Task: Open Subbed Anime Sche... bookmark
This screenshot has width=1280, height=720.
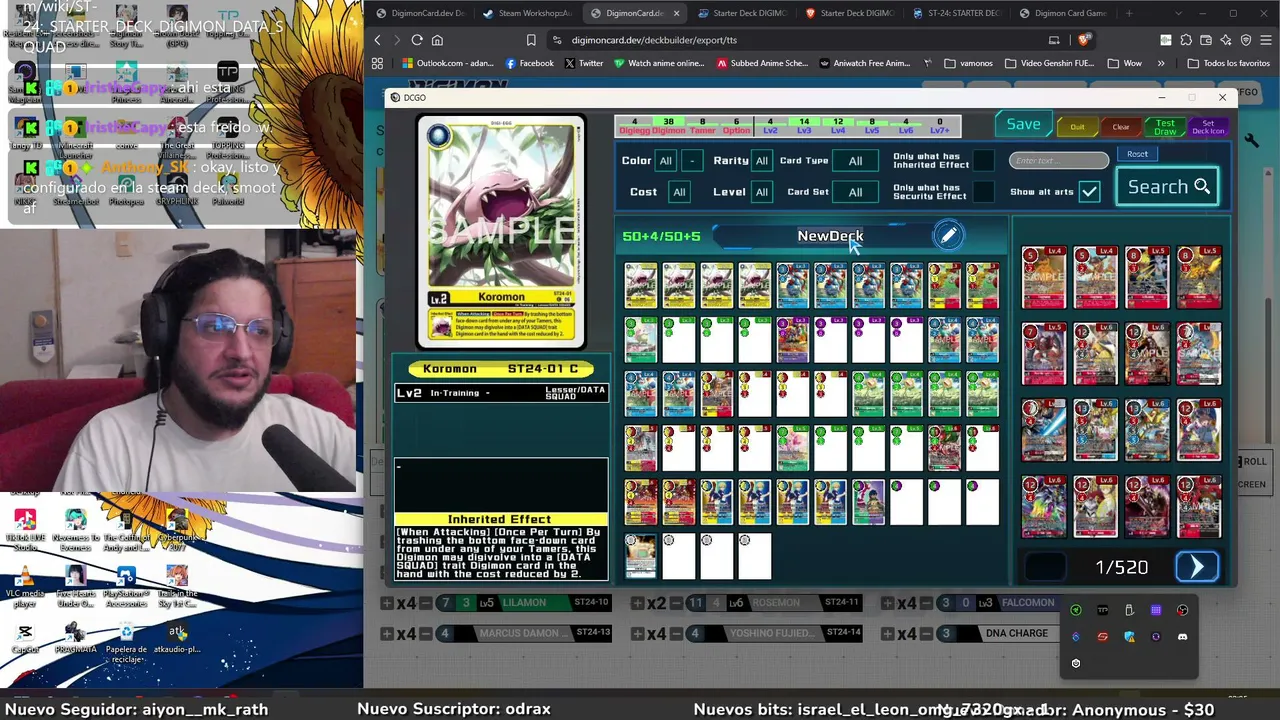Action: [762, 63]
